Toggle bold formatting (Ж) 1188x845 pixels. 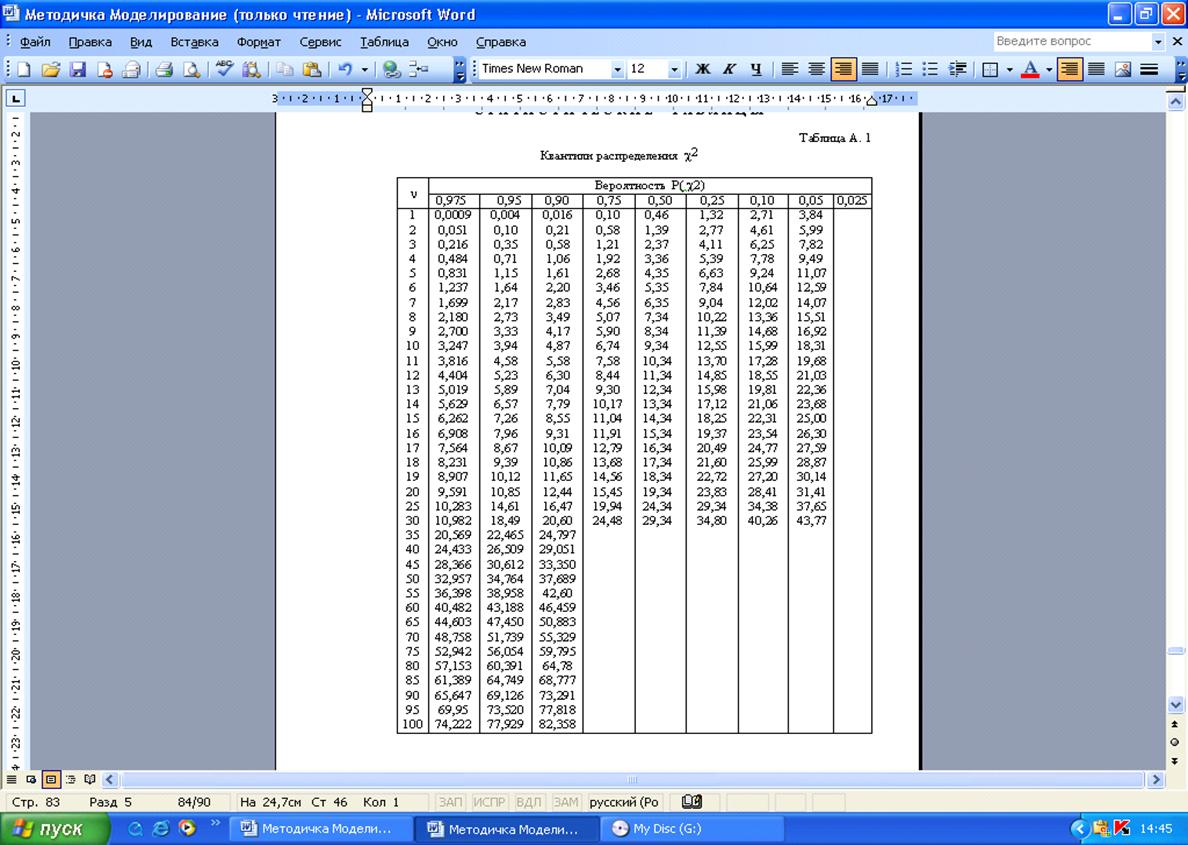[702, 70]
